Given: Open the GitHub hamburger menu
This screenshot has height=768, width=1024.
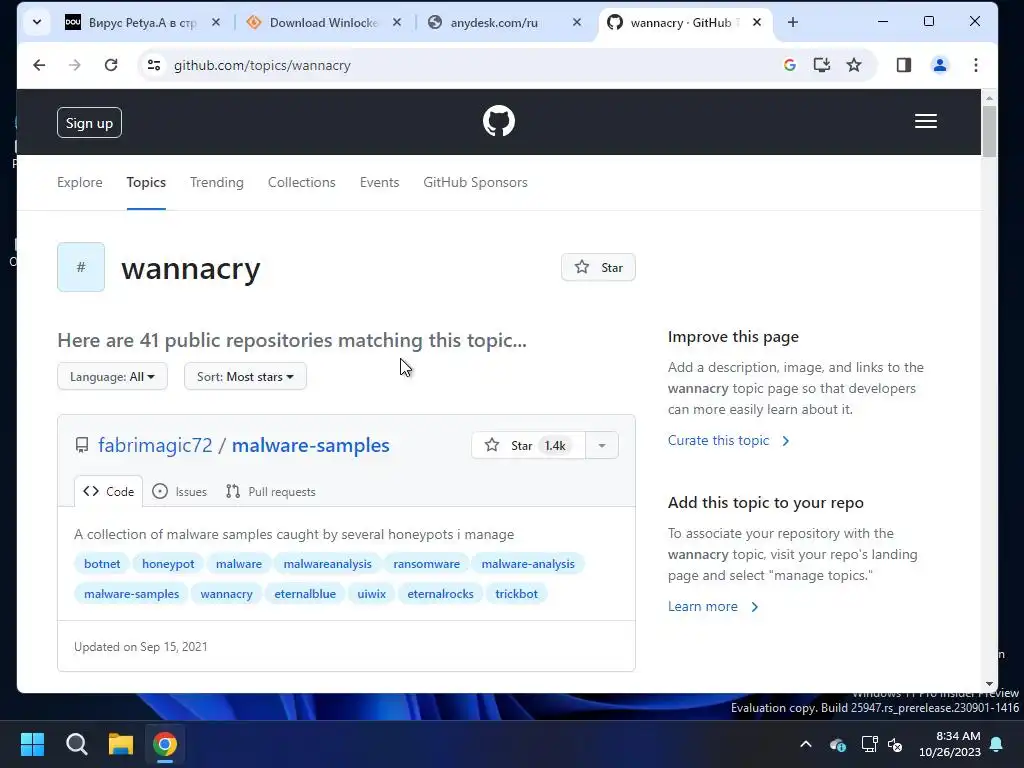Looking at the screenshot, I should point(925,121).
